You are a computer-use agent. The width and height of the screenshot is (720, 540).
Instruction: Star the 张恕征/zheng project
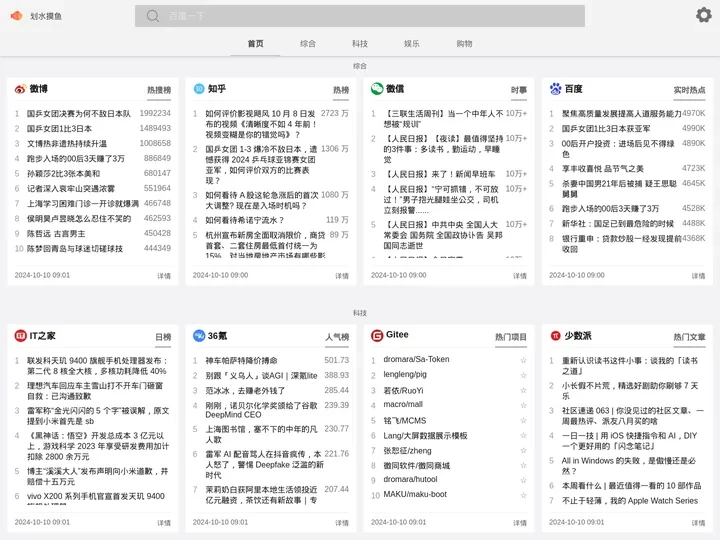(x=523, y=450)
